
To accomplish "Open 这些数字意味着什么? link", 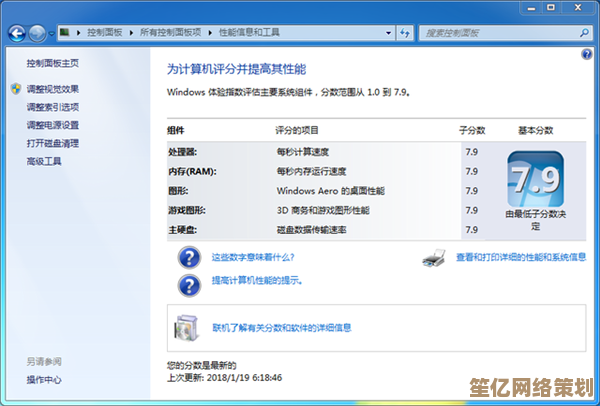I will point(253,257).
